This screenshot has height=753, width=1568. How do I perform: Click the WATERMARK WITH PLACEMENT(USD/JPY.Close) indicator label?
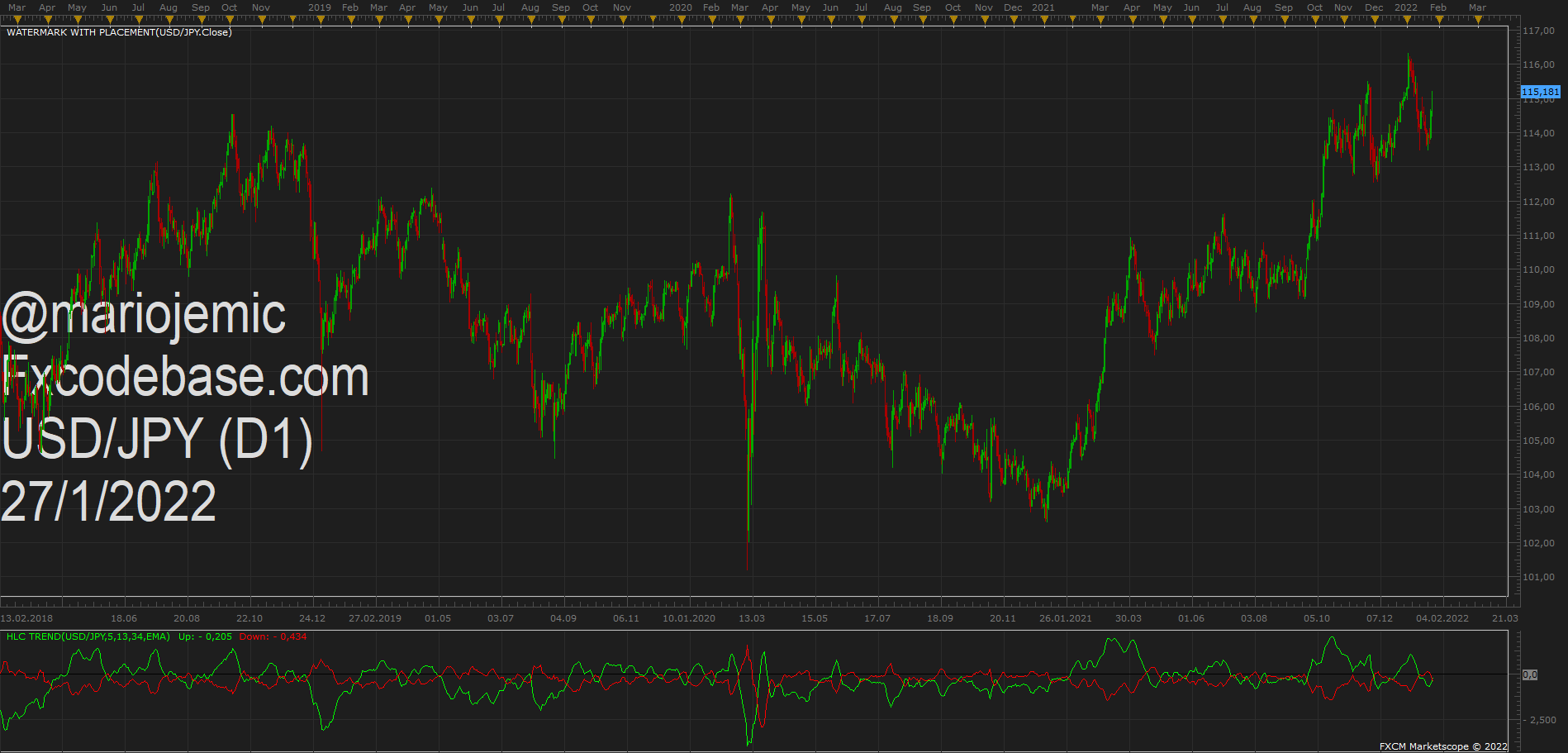point(119,32)
